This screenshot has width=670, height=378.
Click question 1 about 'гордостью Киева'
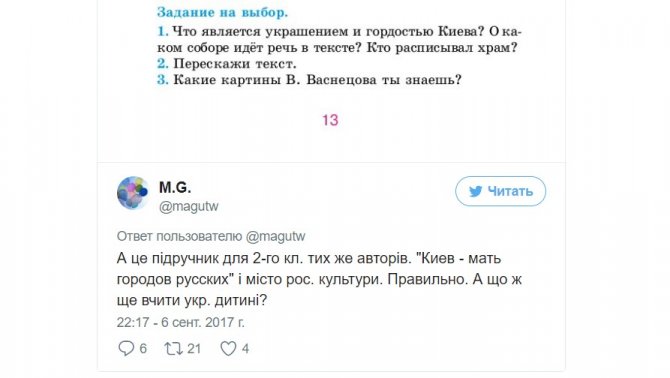point(339,39)
